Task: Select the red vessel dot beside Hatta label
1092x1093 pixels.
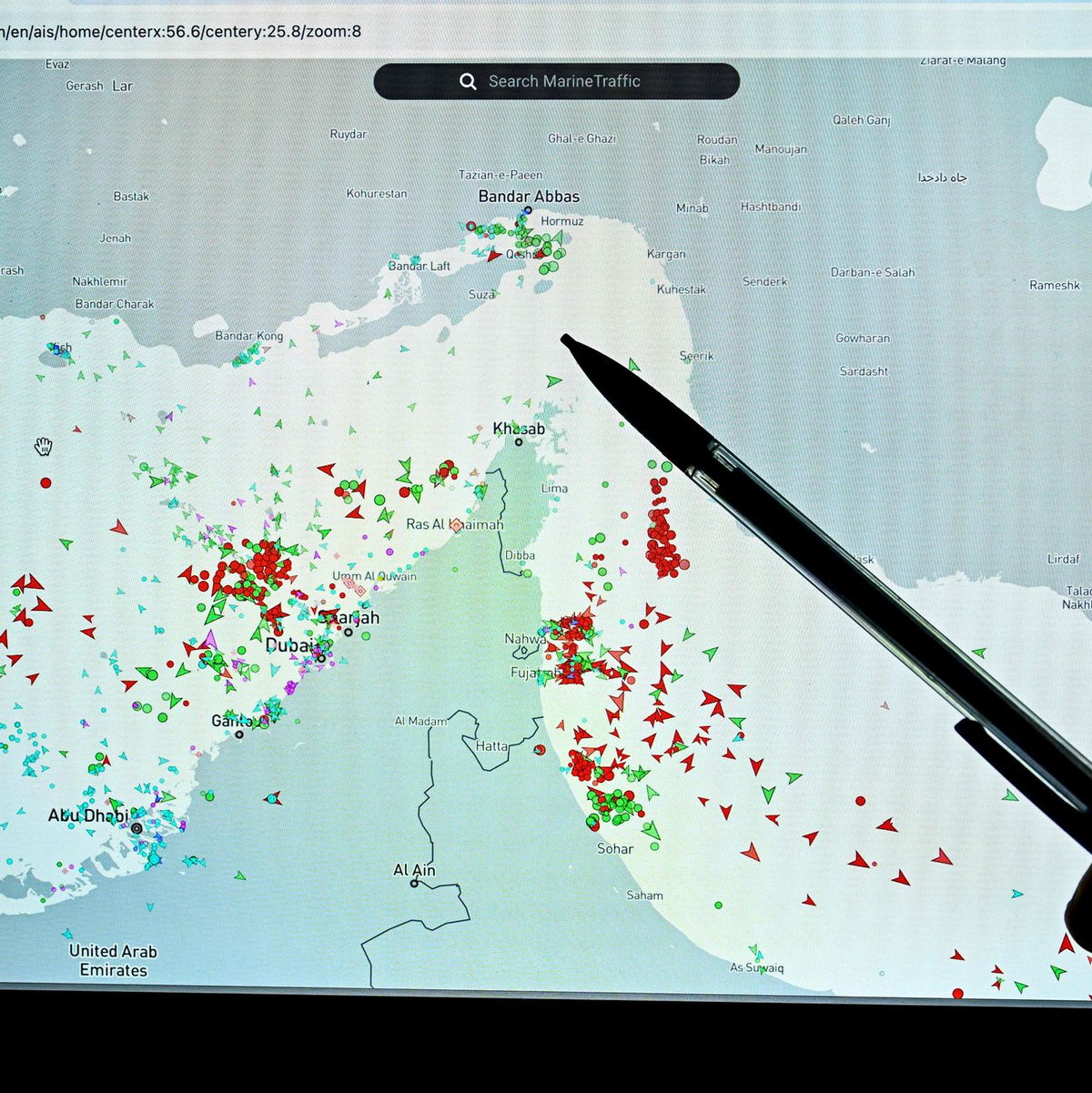Action: 540,749
